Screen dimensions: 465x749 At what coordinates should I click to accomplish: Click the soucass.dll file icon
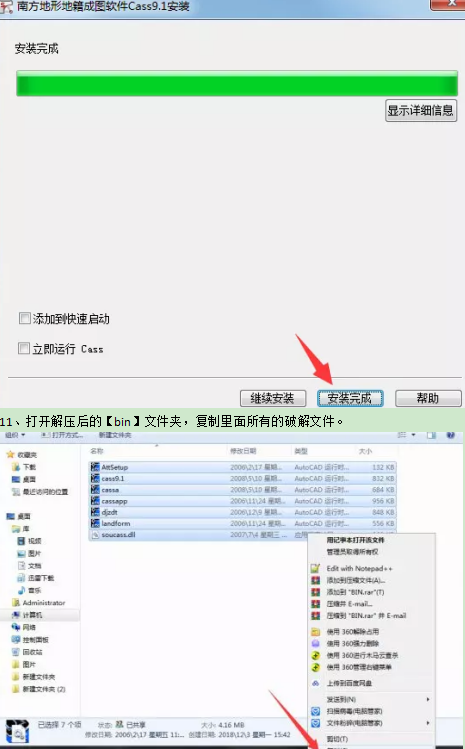(95, 535)
